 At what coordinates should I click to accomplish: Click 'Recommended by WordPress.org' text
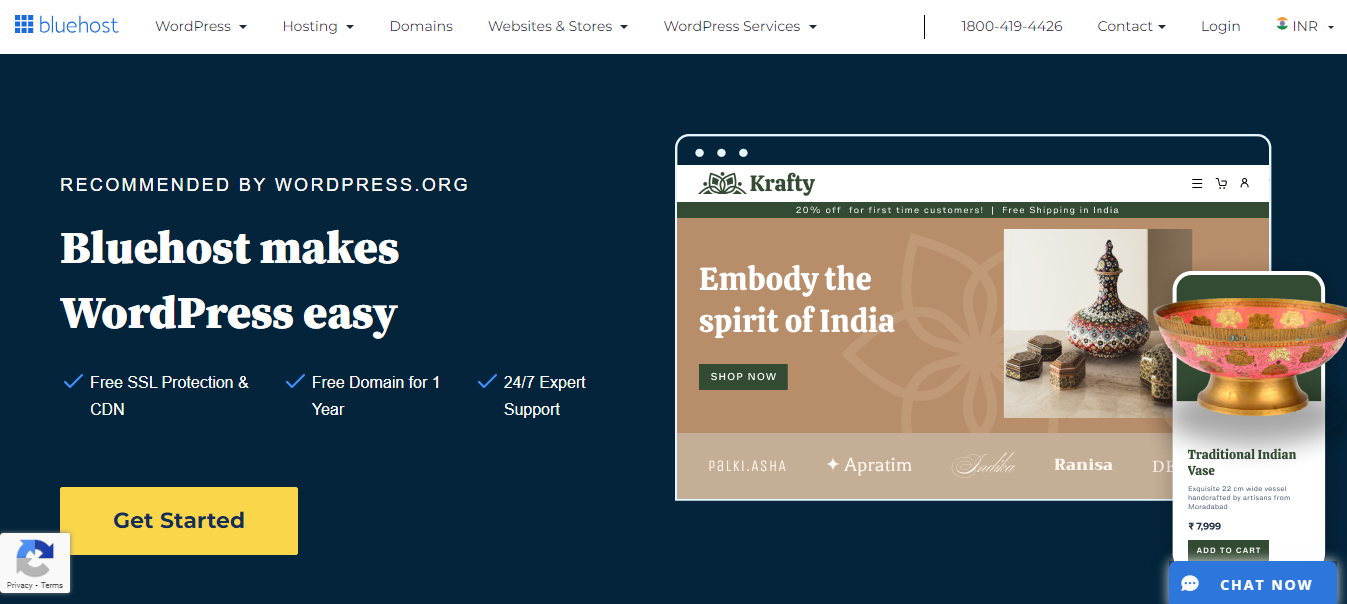[x=264, y=184]
